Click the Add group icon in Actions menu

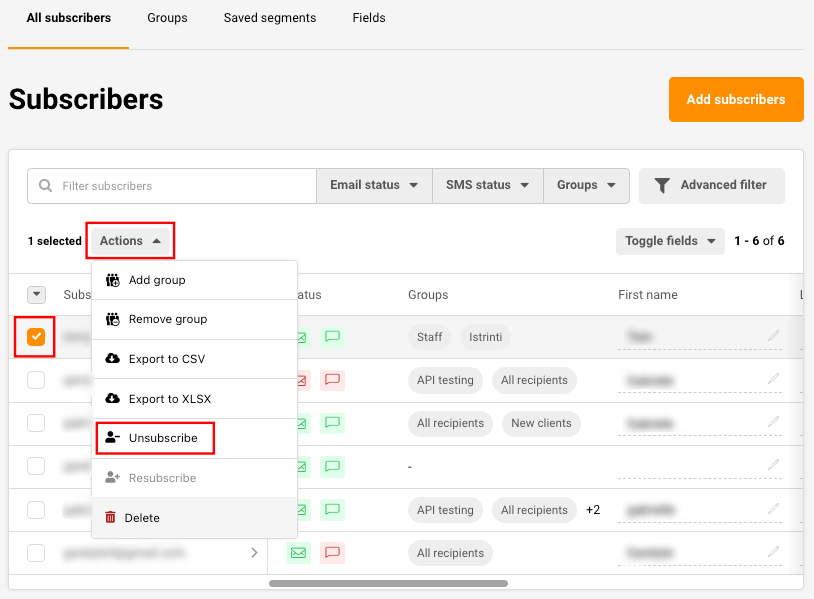tap(112, 280)
